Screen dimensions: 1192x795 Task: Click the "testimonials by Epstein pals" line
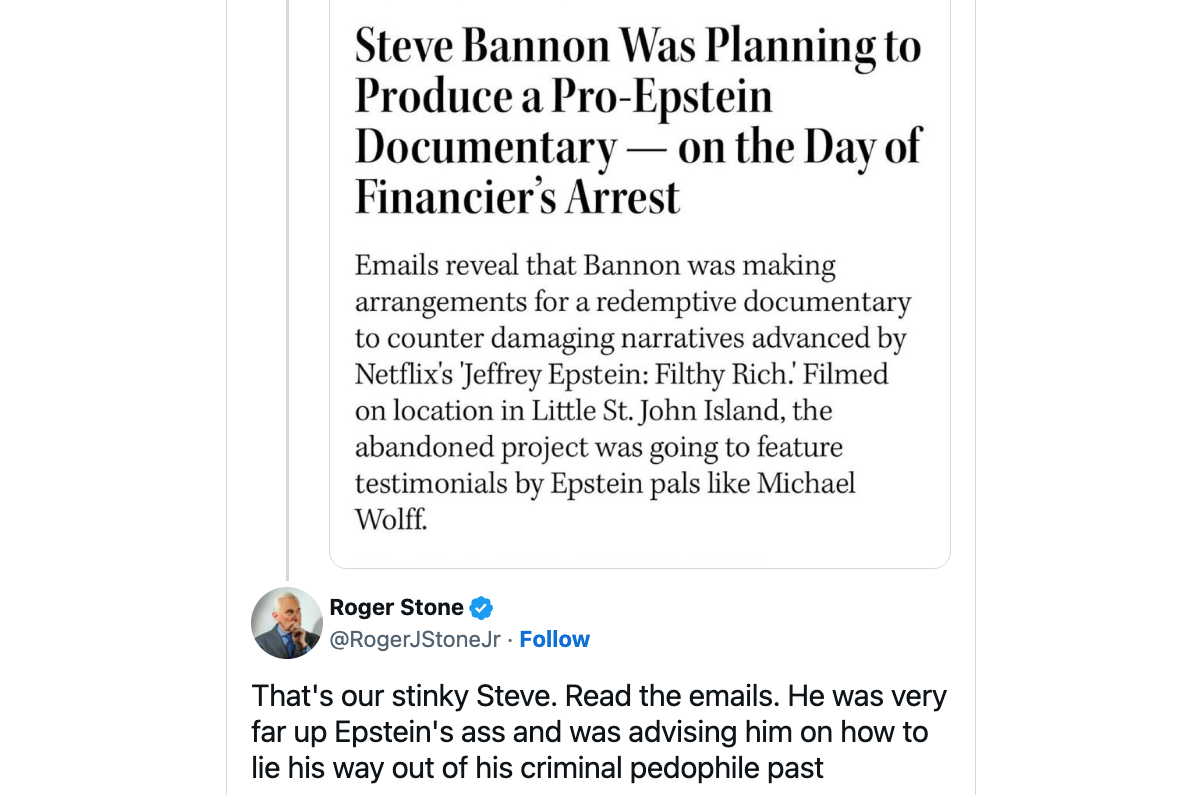pos(605,483)
